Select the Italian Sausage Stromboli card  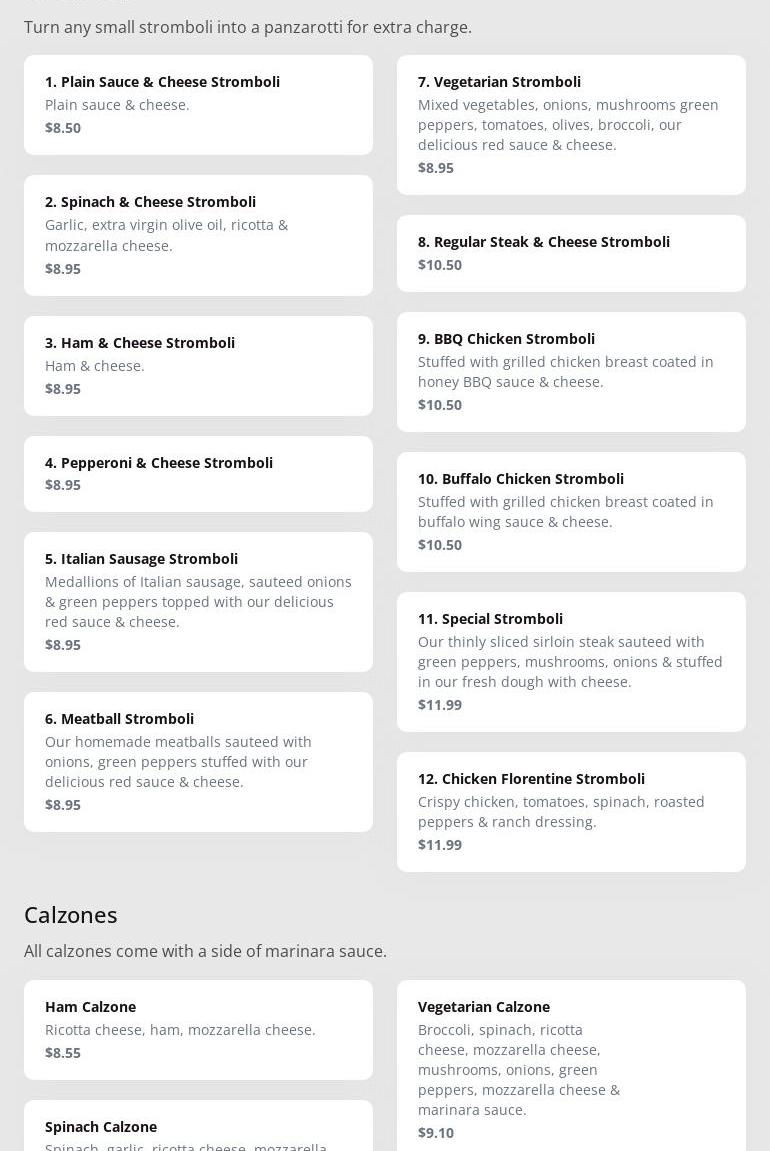pyautogui.click(x=198, y=601)
